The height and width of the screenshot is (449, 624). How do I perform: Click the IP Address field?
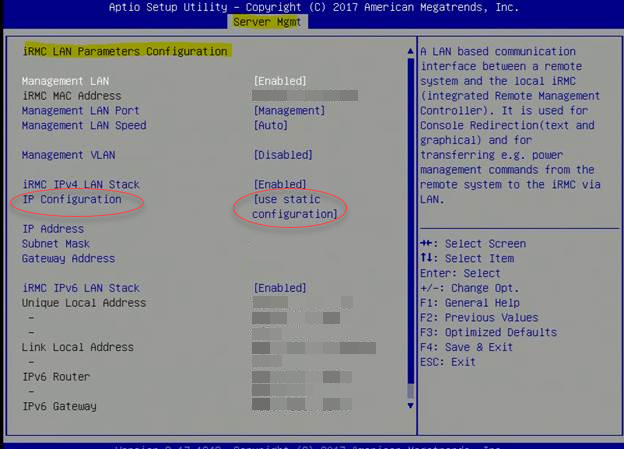coord(55,229)
